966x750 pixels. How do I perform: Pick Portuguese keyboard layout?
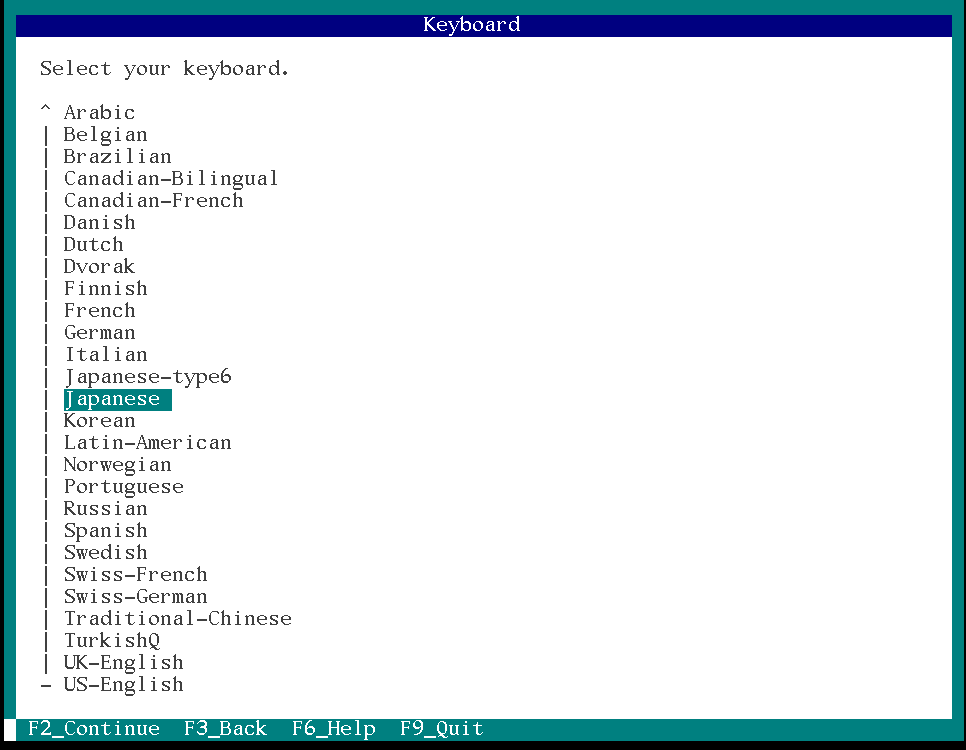(x=123, y=487)
